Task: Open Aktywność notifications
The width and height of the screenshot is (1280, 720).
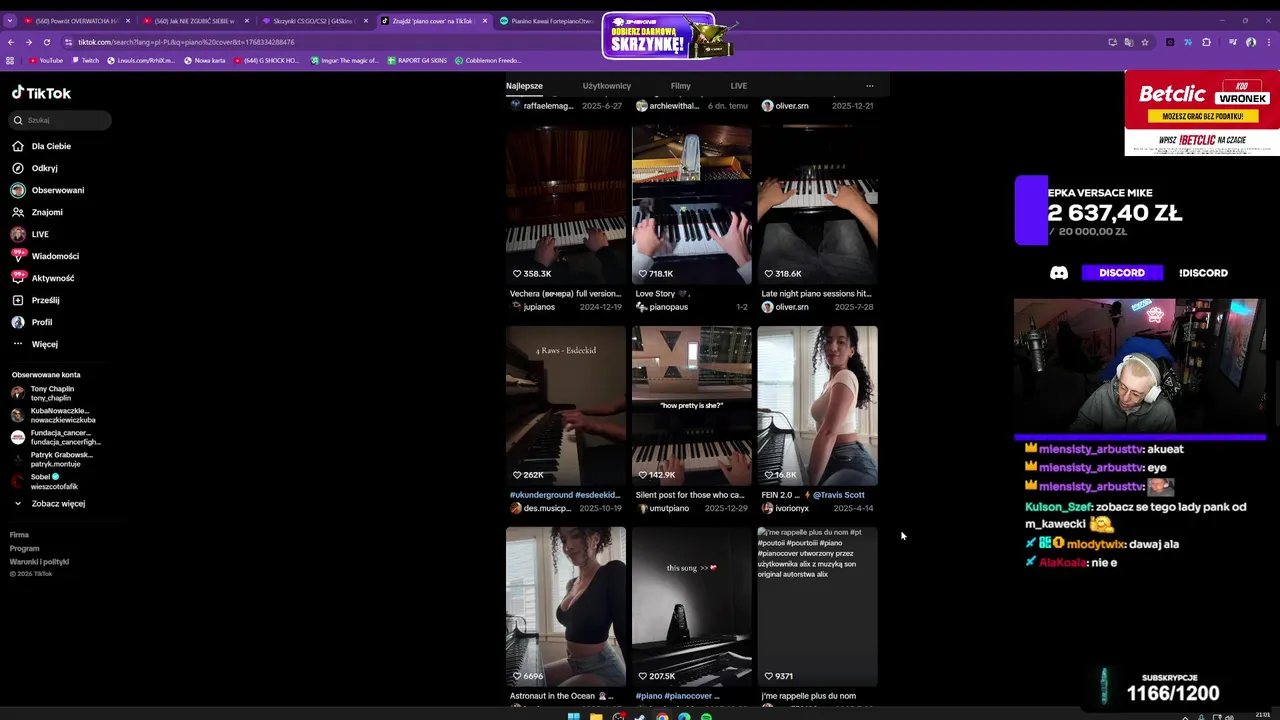Action: coord(43,278)
